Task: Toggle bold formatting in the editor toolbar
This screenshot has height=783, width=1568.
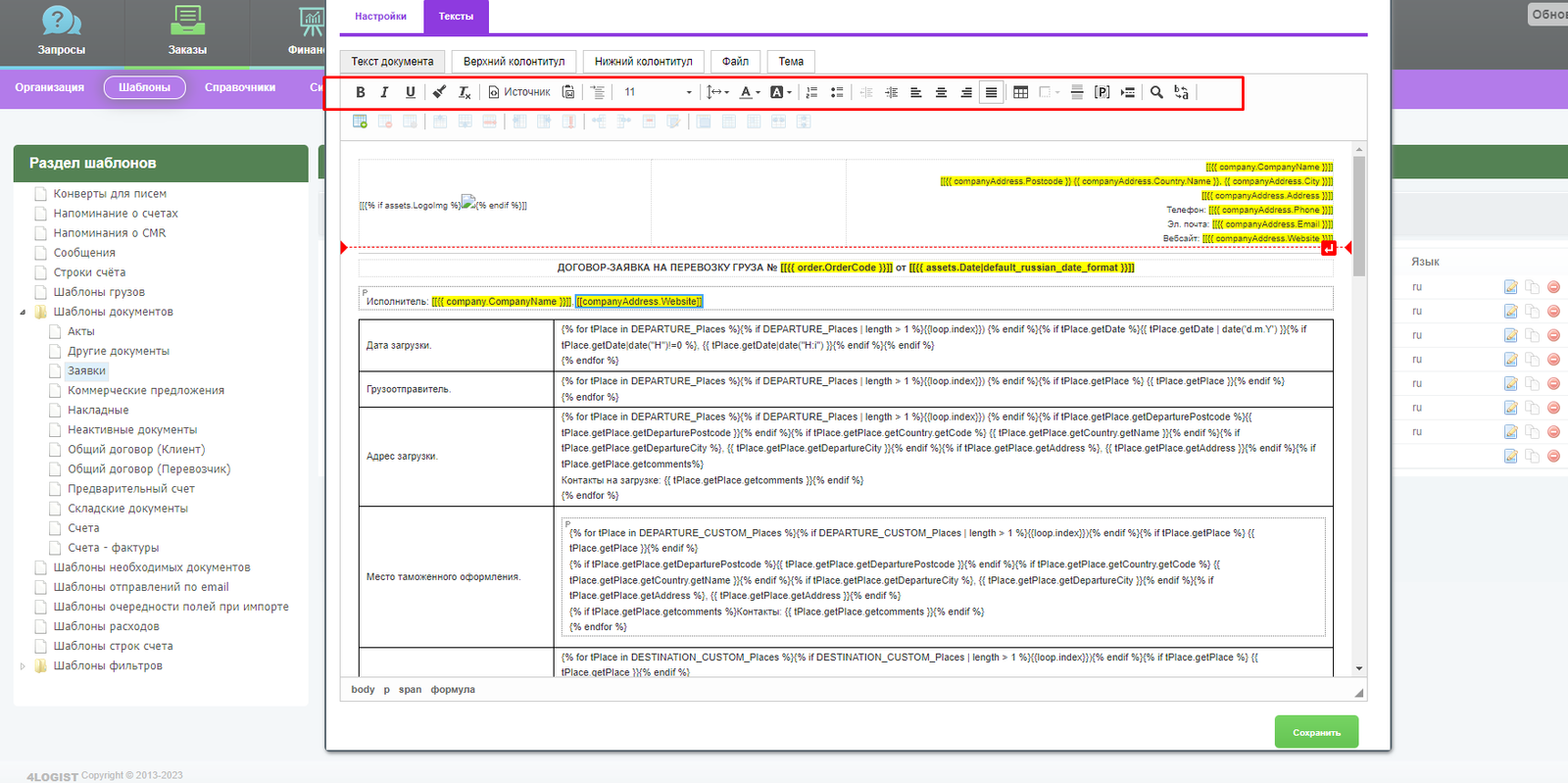Action: tap(361, 92)
